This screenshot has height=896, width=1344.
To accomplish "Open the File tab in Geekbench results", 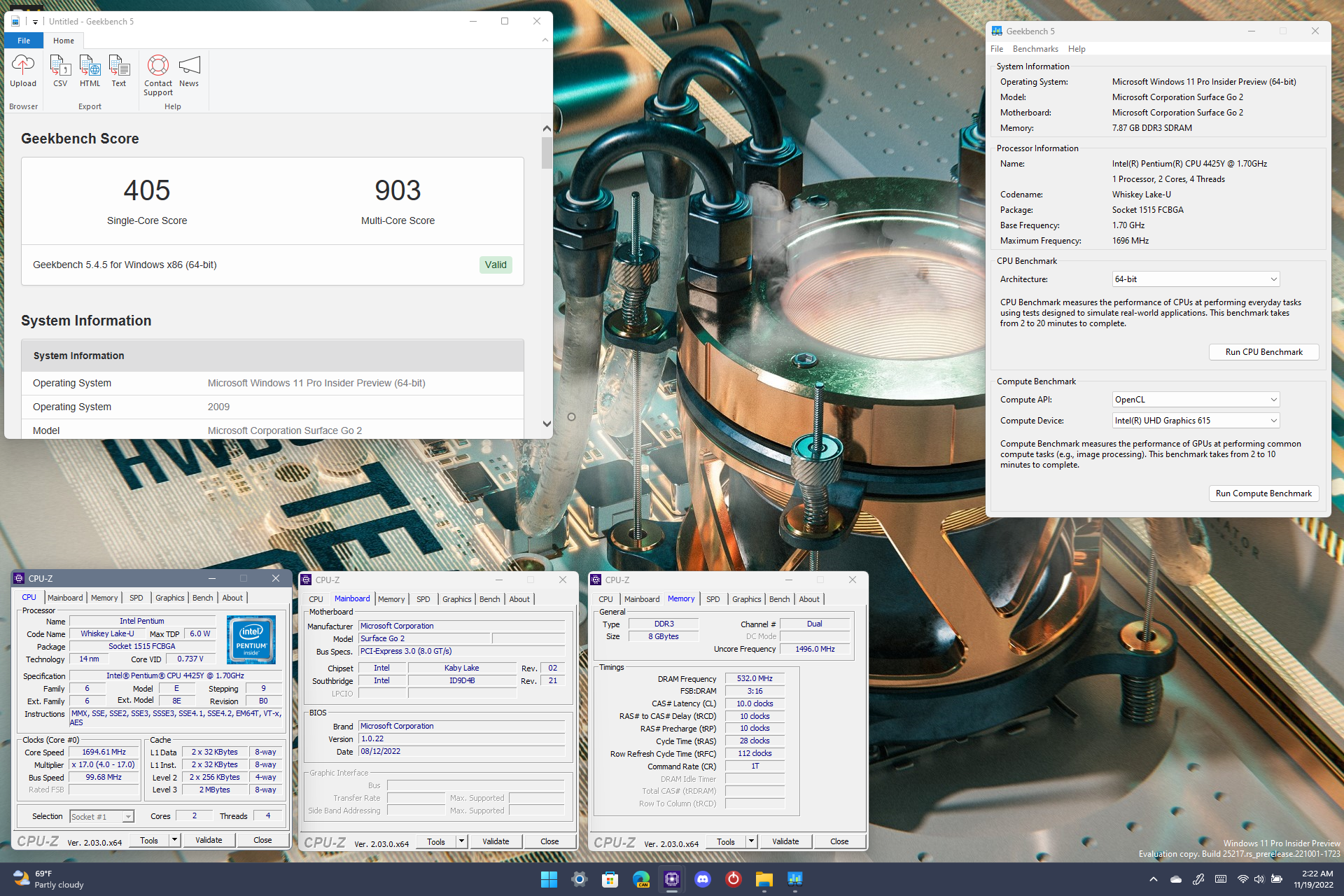I will click(24, 41).
